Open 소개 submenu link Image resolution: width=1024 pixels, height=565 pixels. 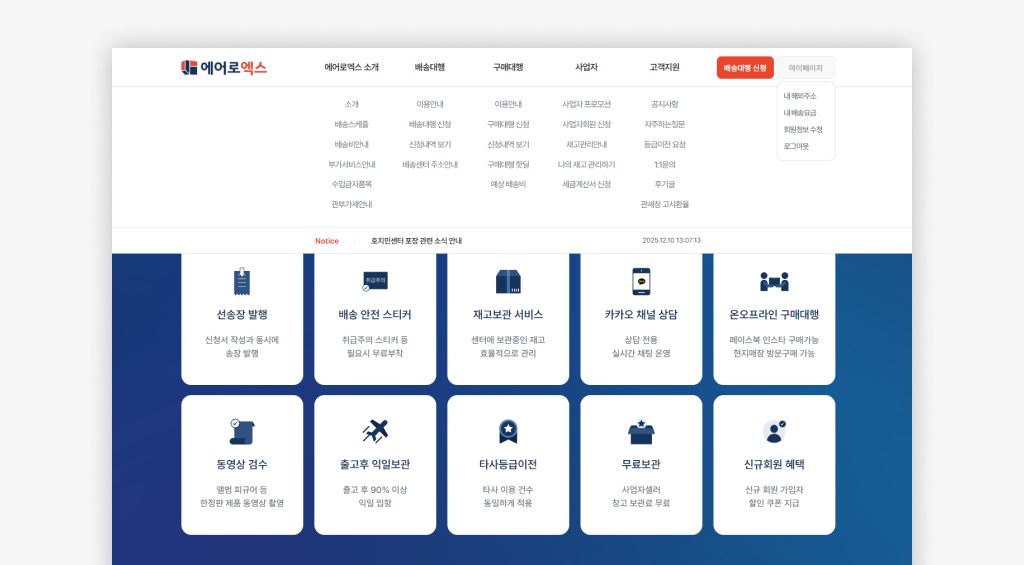(x=351, y=105)
